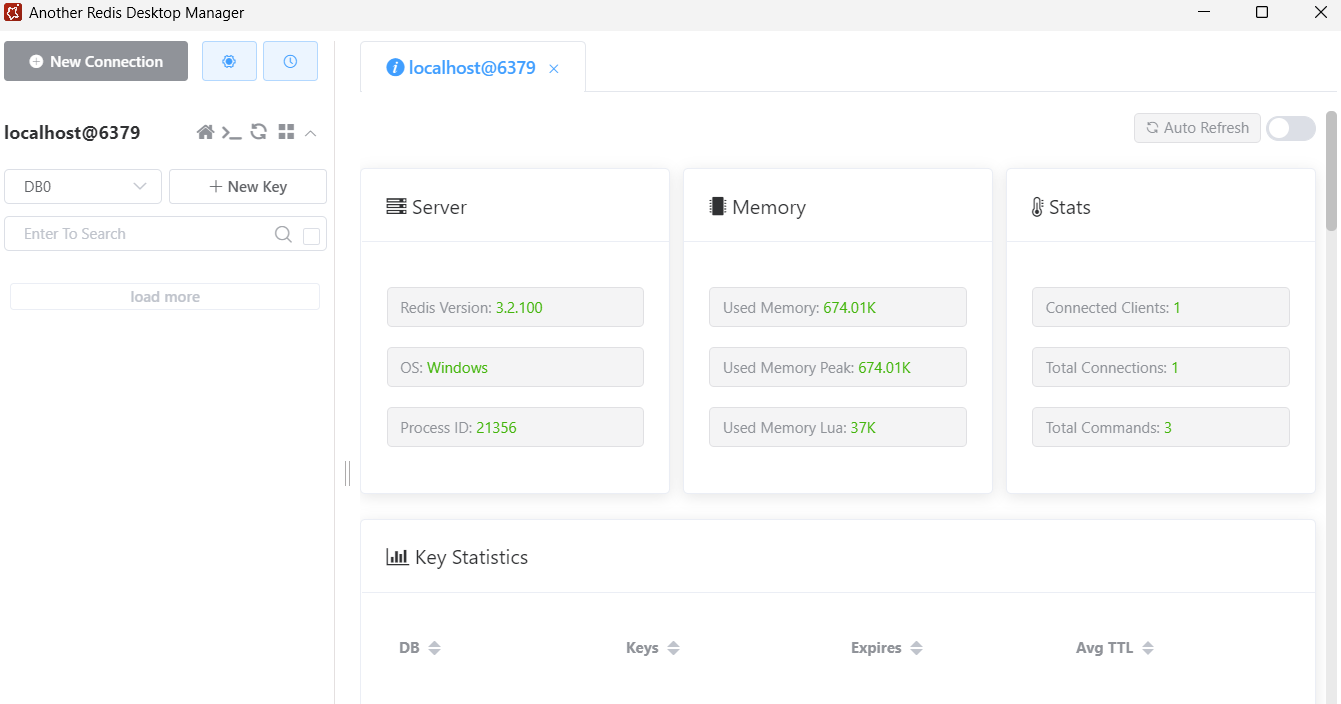The image size is (1341, 704).
Task: Click localhost@6379 connection name in sidebar
Action: coord(72,133)
